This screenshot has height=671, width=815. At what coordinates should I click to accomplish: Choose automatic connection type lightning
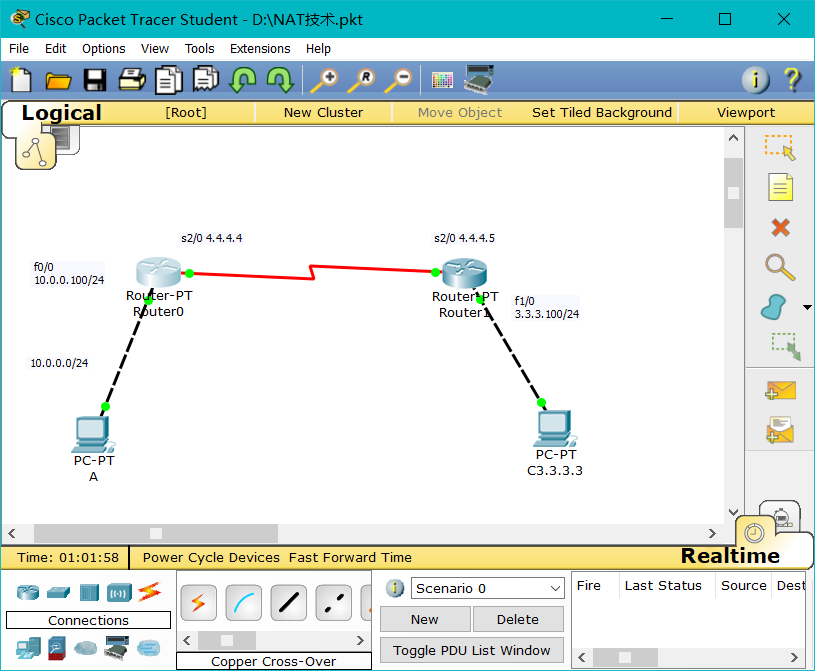click(x=199, y=603)
